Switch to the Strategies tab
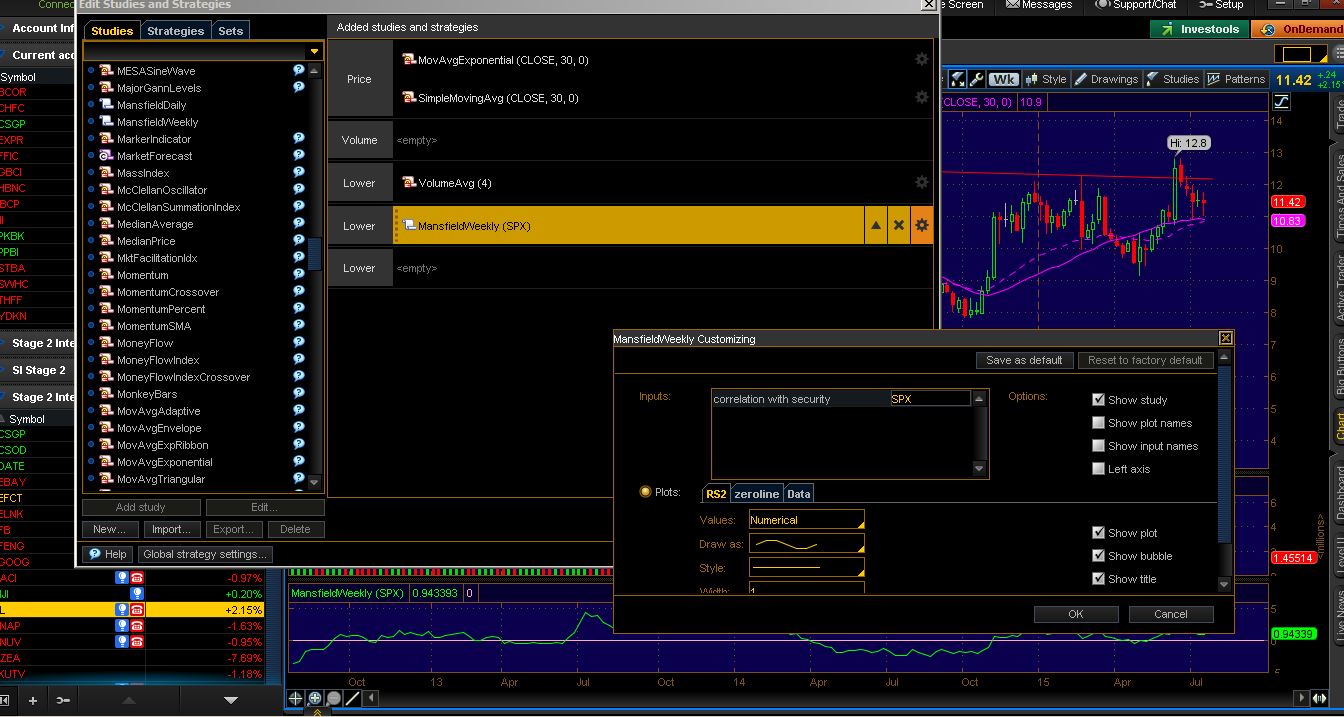 pos(175,31)
